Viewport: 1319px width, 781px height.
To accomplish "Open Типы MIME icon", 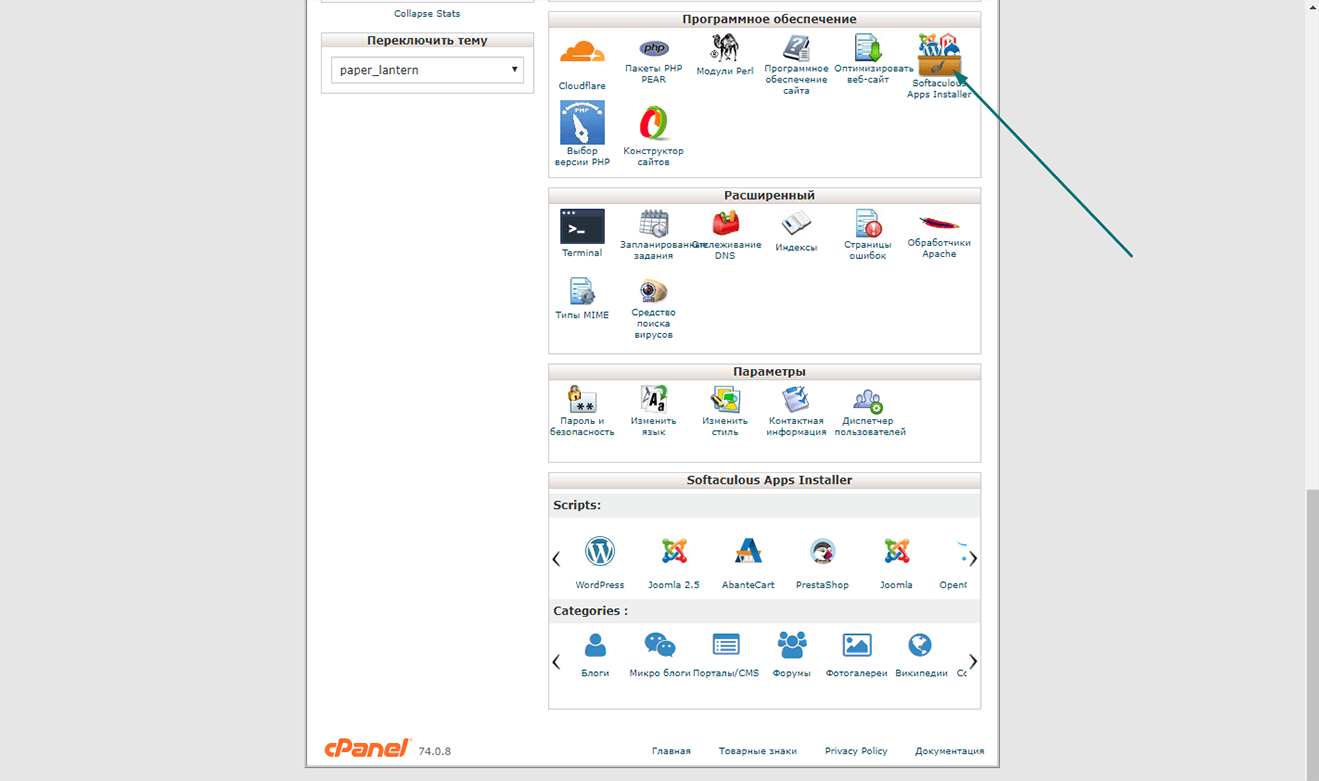I will [x=582, y=291].
